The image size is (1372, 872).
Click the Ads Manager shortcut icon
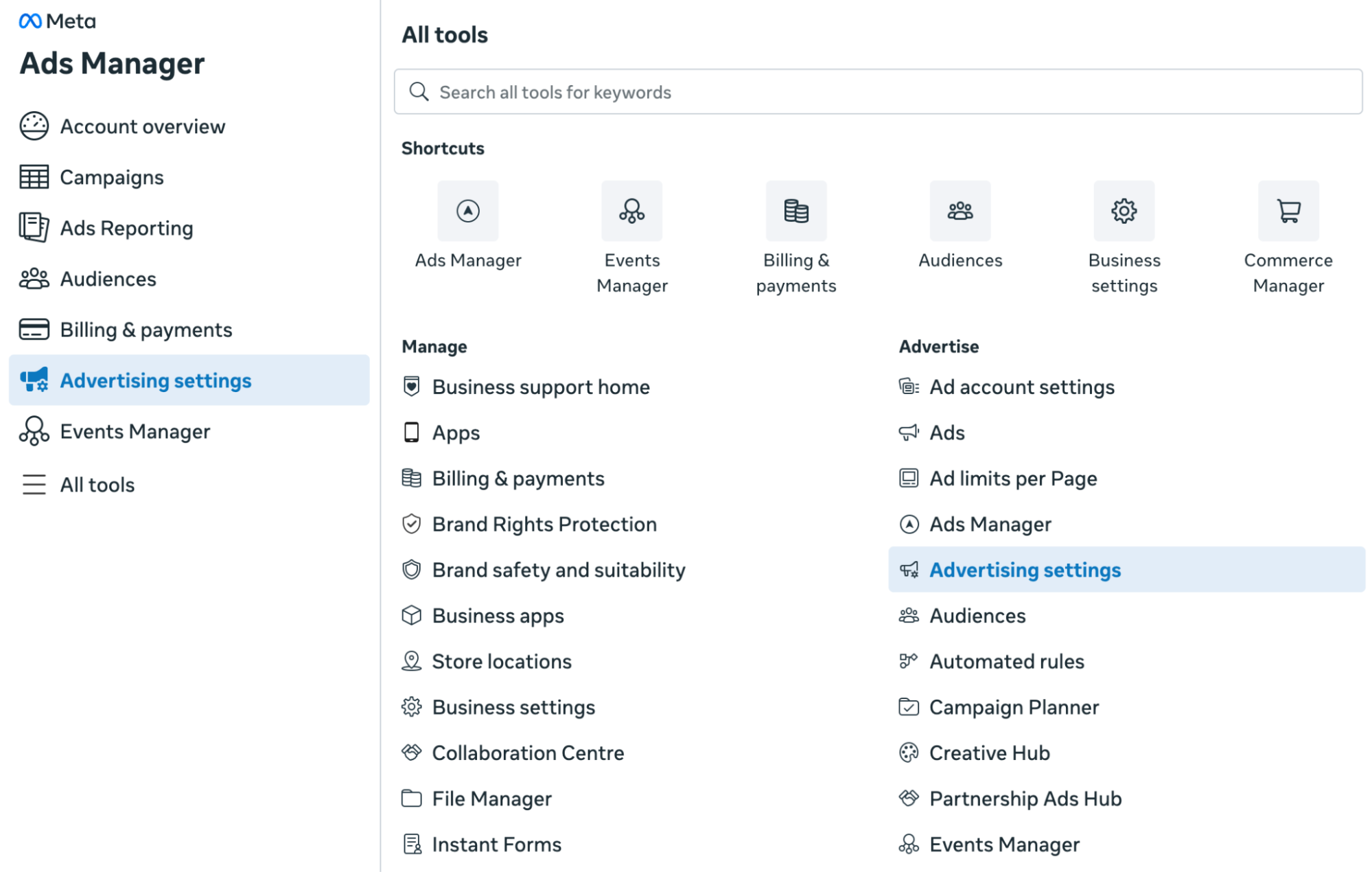point(467,211)
